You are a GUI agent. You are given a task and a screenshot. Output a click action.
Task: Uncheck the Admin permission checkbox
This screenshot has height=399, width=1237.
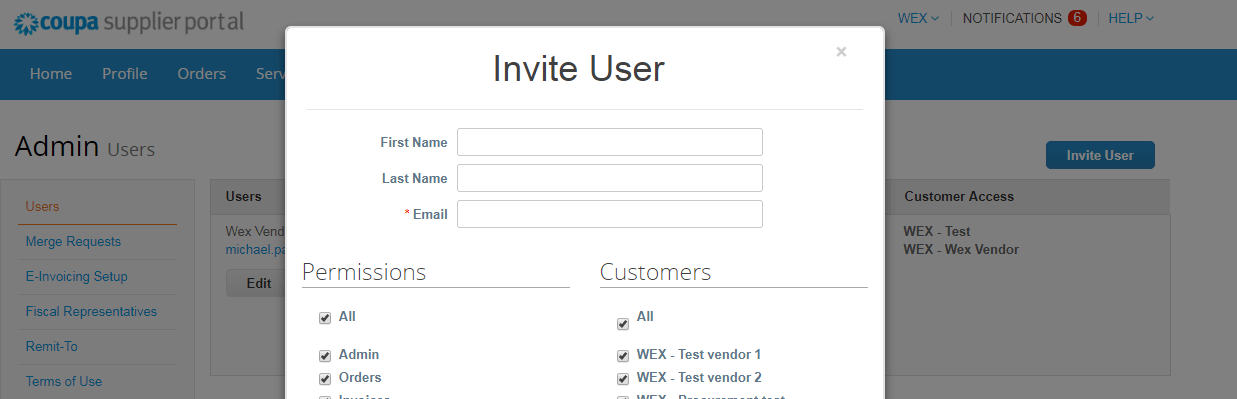325,356
